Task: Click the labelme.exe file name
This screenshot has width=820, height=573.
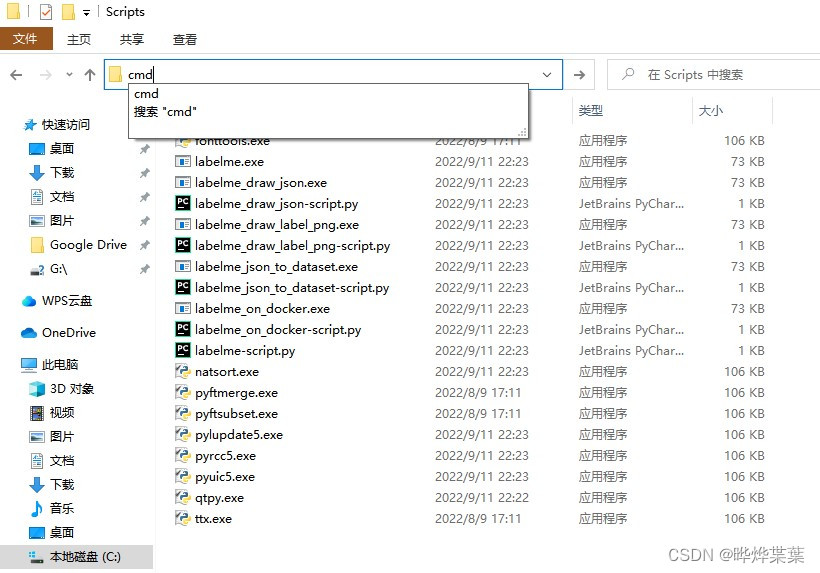Action: [229, 162]
